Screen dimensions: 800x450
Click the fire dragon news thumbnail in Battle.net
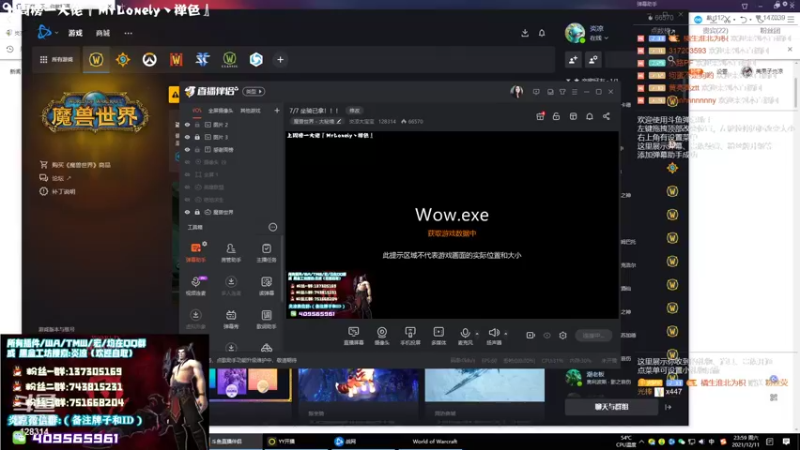pyautogui.click(x=358, y=385)
